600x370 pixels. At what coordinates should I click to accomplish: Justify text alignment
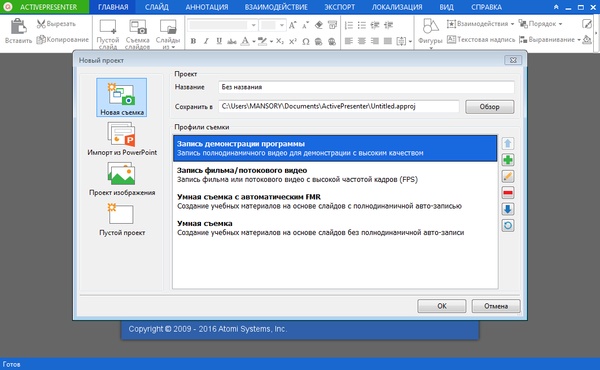388,41
